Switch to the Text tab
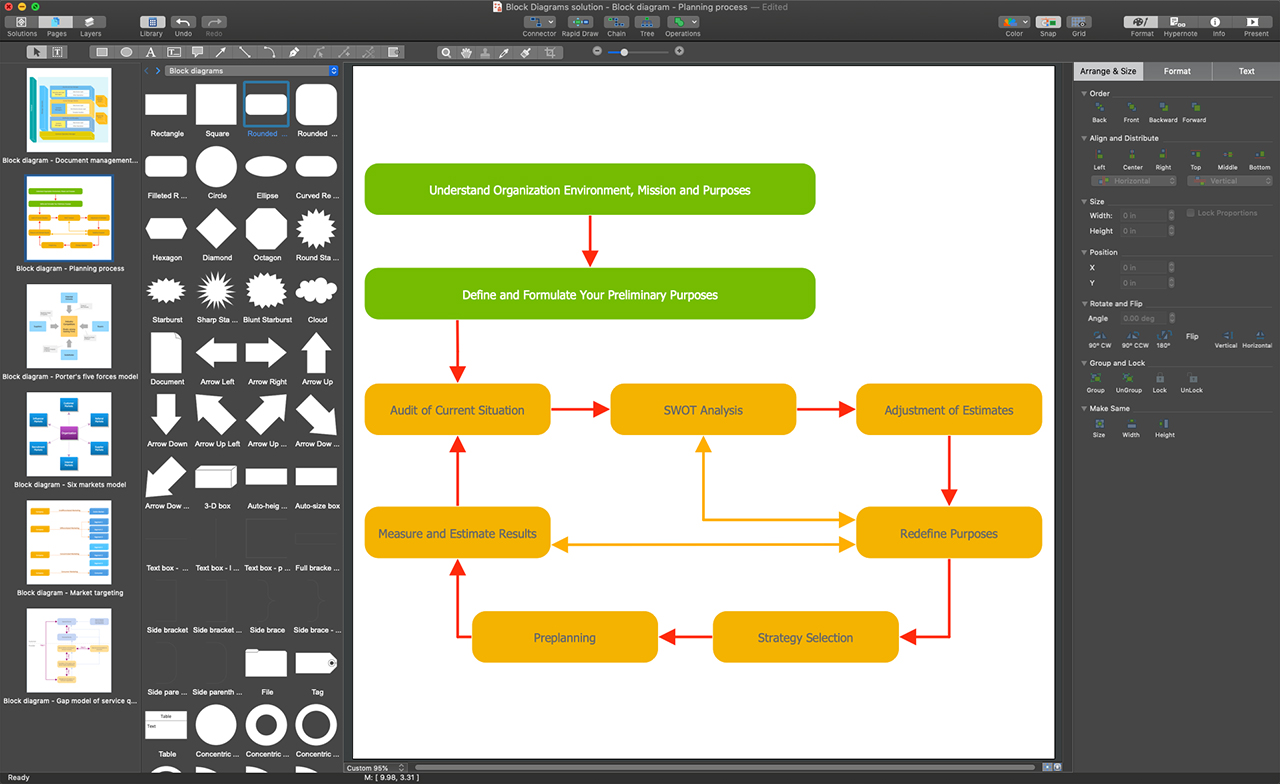 tap(1246, 71)
